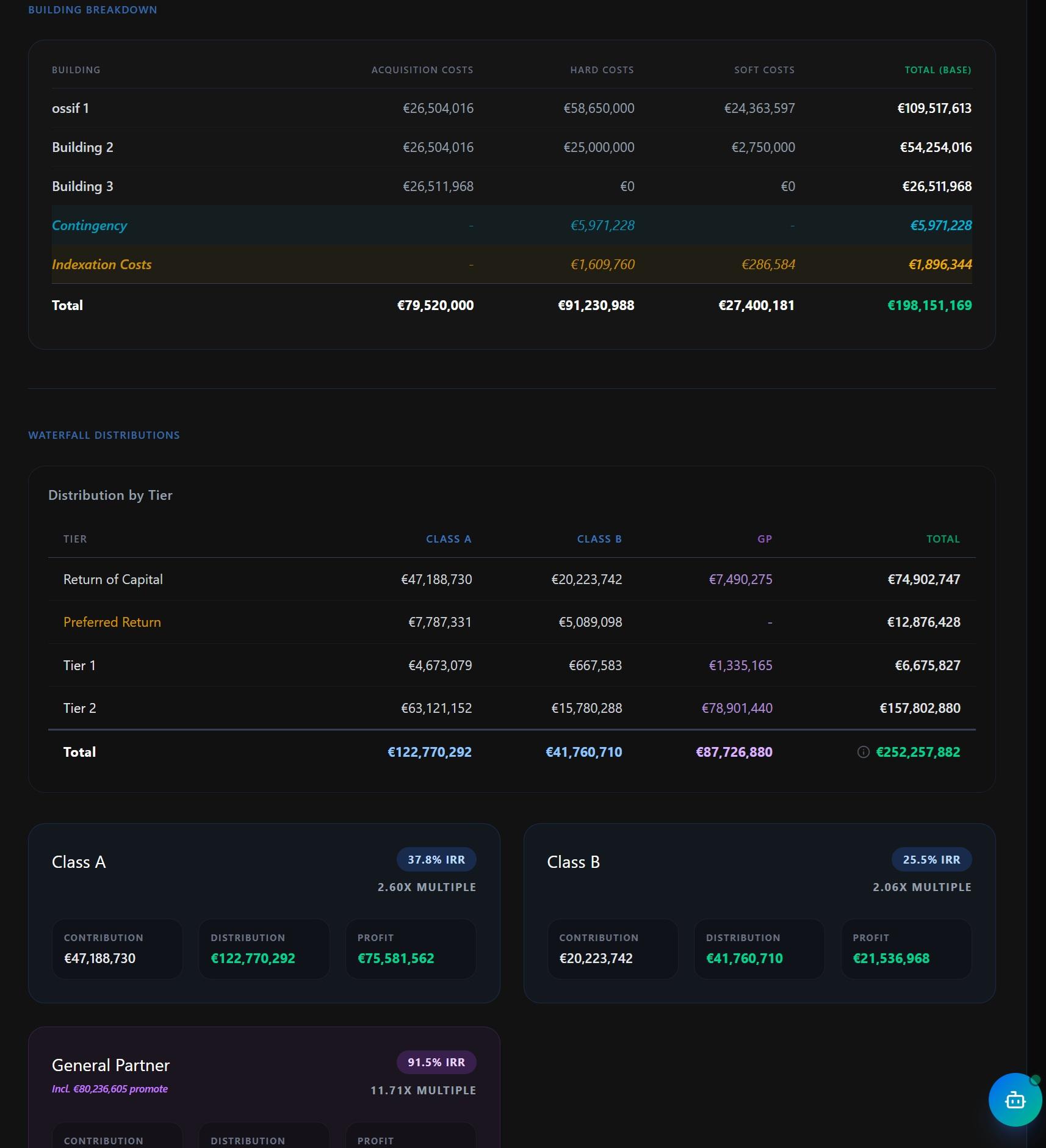Click the info icon beside €252,257,882
1046x1148 pixels.
click(863, 752)
